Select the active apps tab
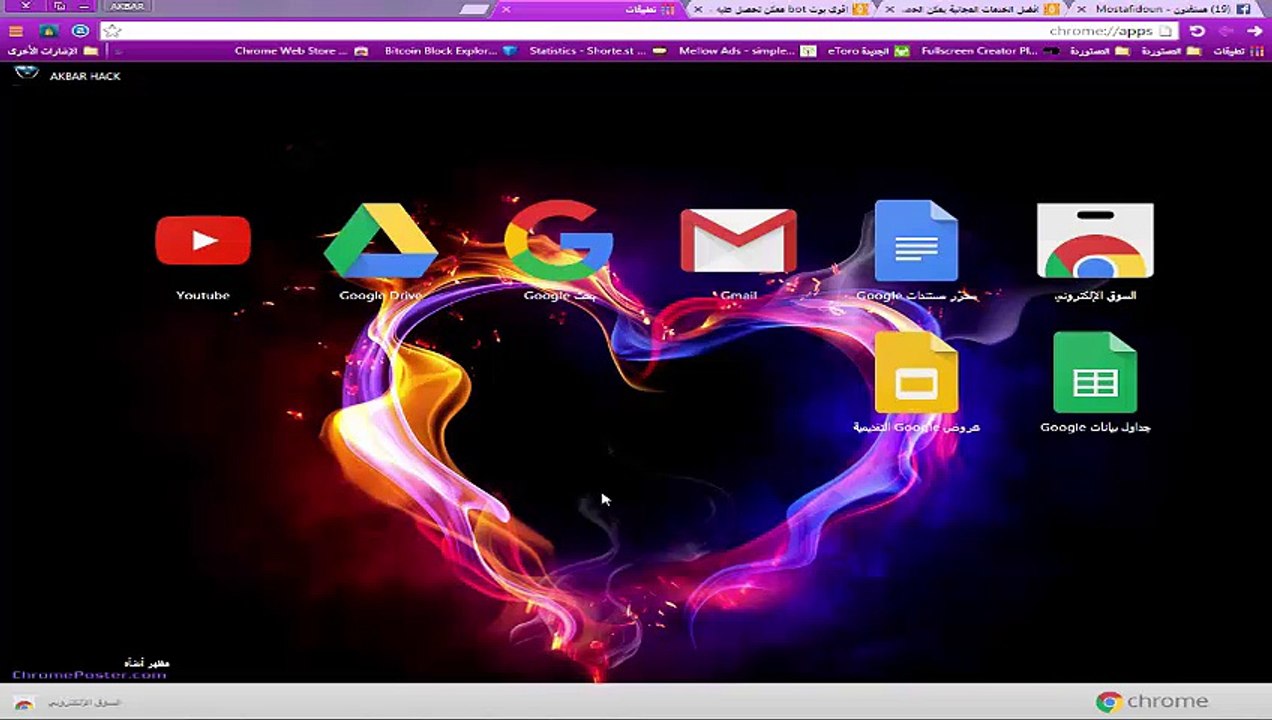The image size is (1272, 720). 590,9
